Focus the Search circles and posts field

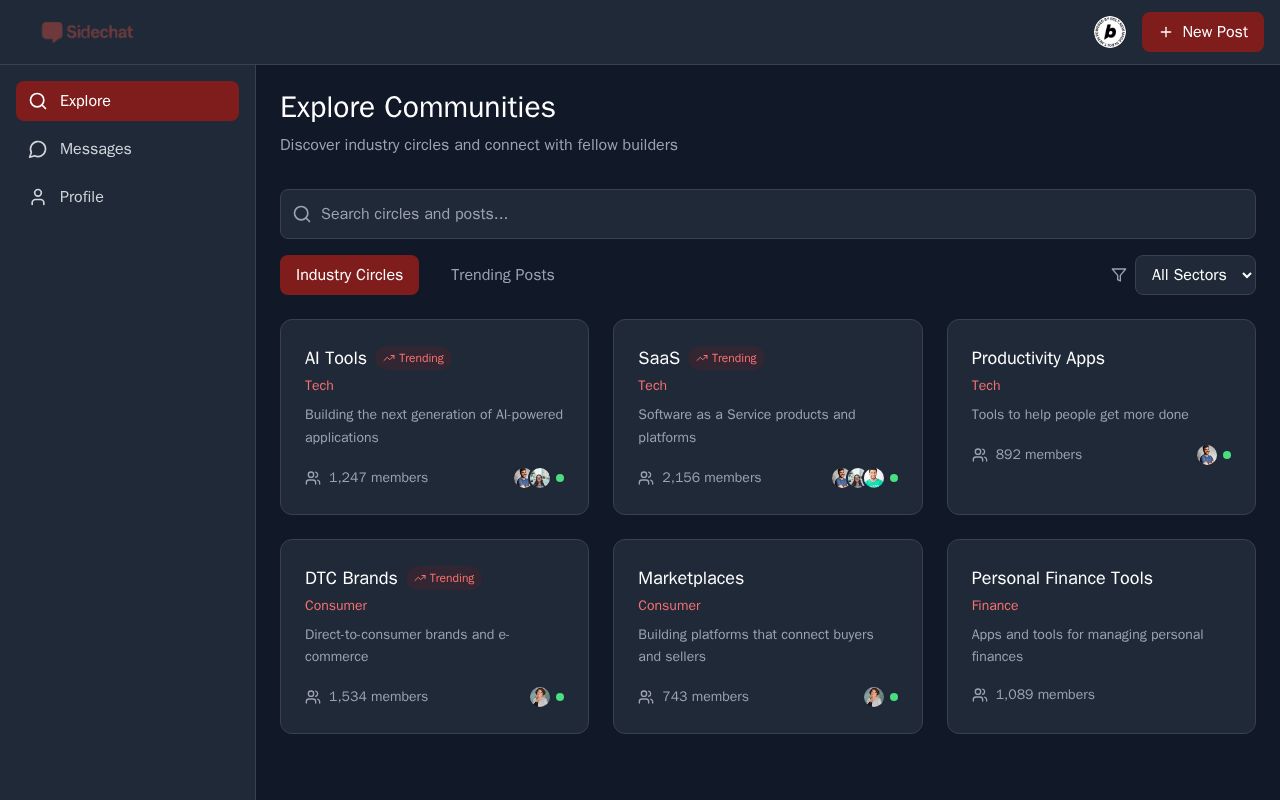768,214
